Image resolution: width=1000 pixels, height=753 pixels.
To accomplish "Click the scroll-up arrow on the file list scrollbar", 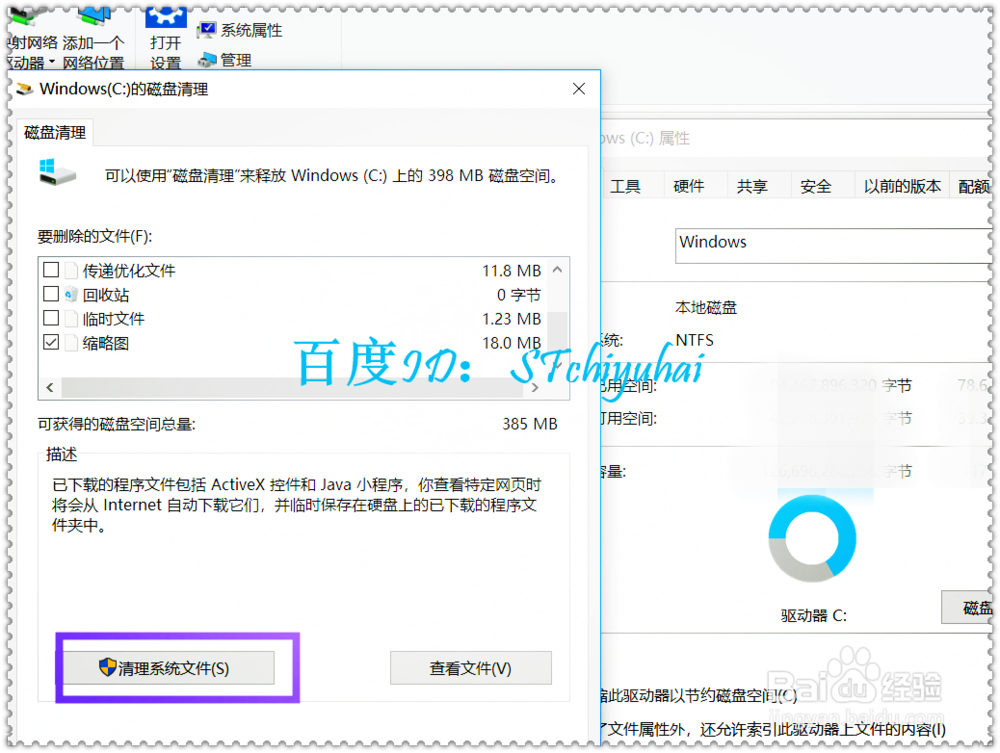I will [558, 269].
